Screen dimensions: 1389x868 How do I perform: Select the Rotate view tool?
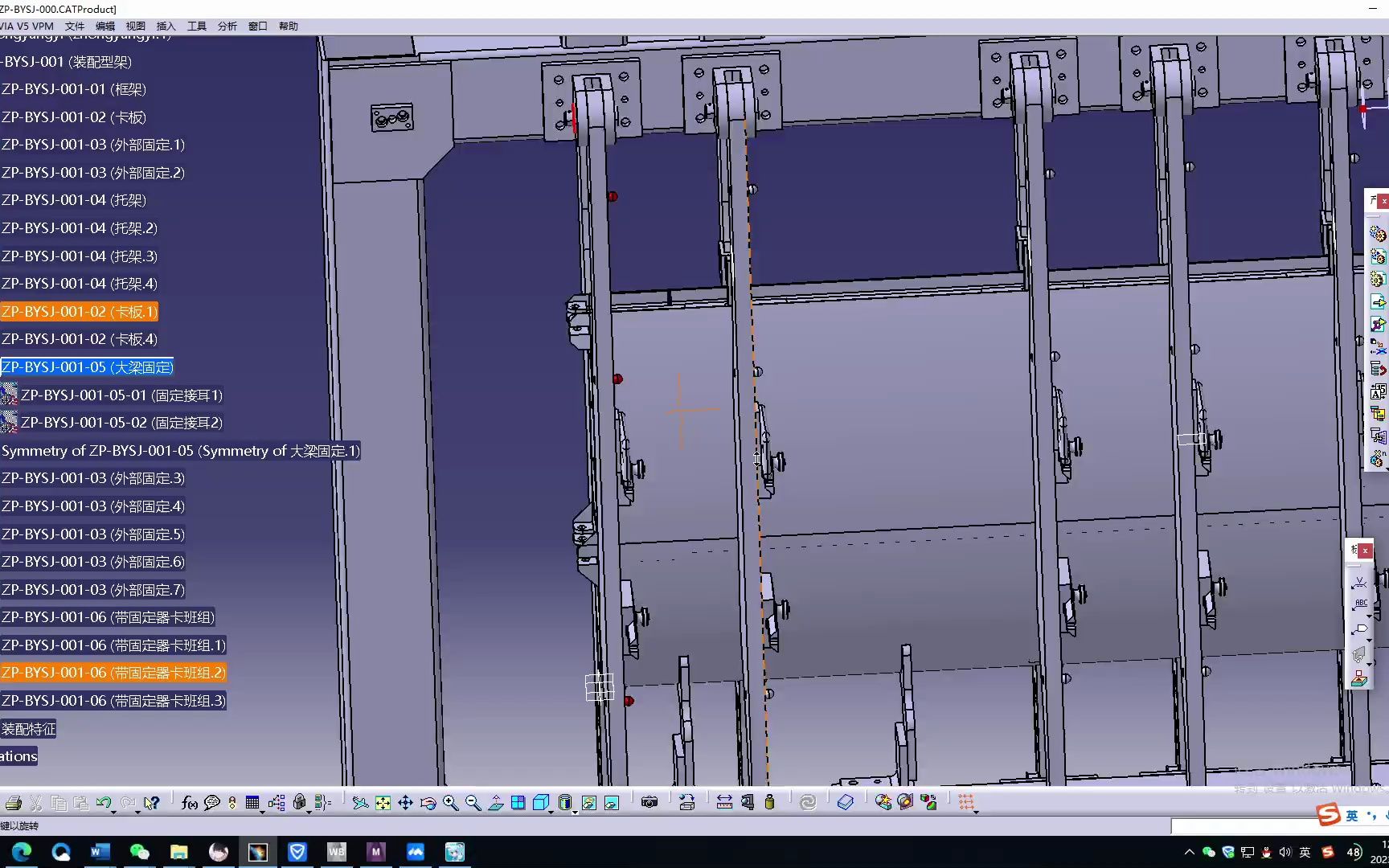click(428, 802)
